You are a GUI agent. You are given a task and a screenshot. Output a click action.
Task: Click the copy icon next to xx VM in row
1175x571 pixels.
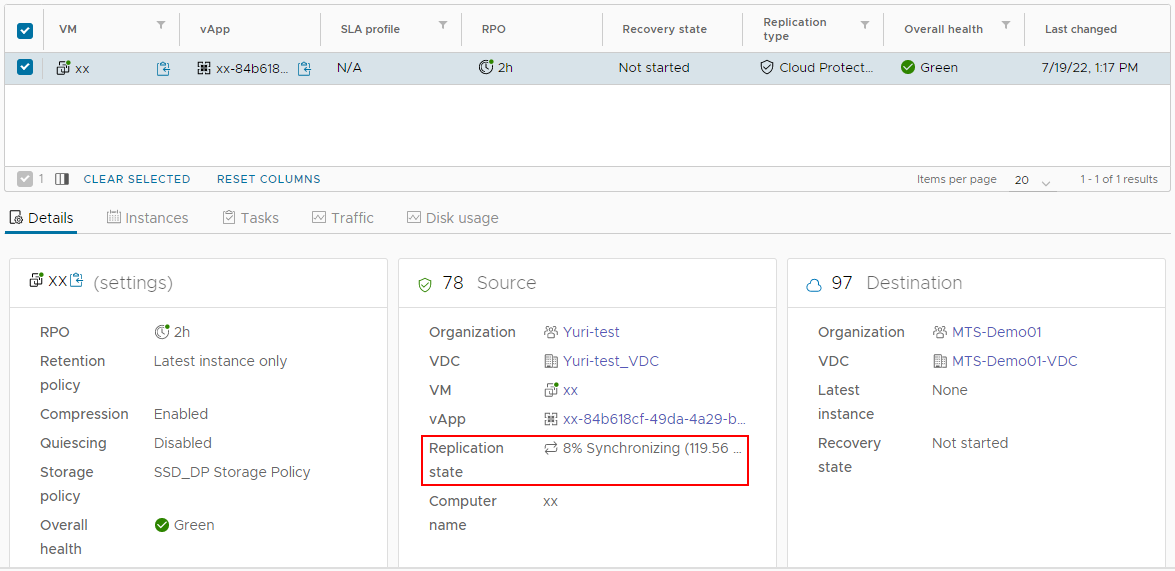(x=163, y=68)
